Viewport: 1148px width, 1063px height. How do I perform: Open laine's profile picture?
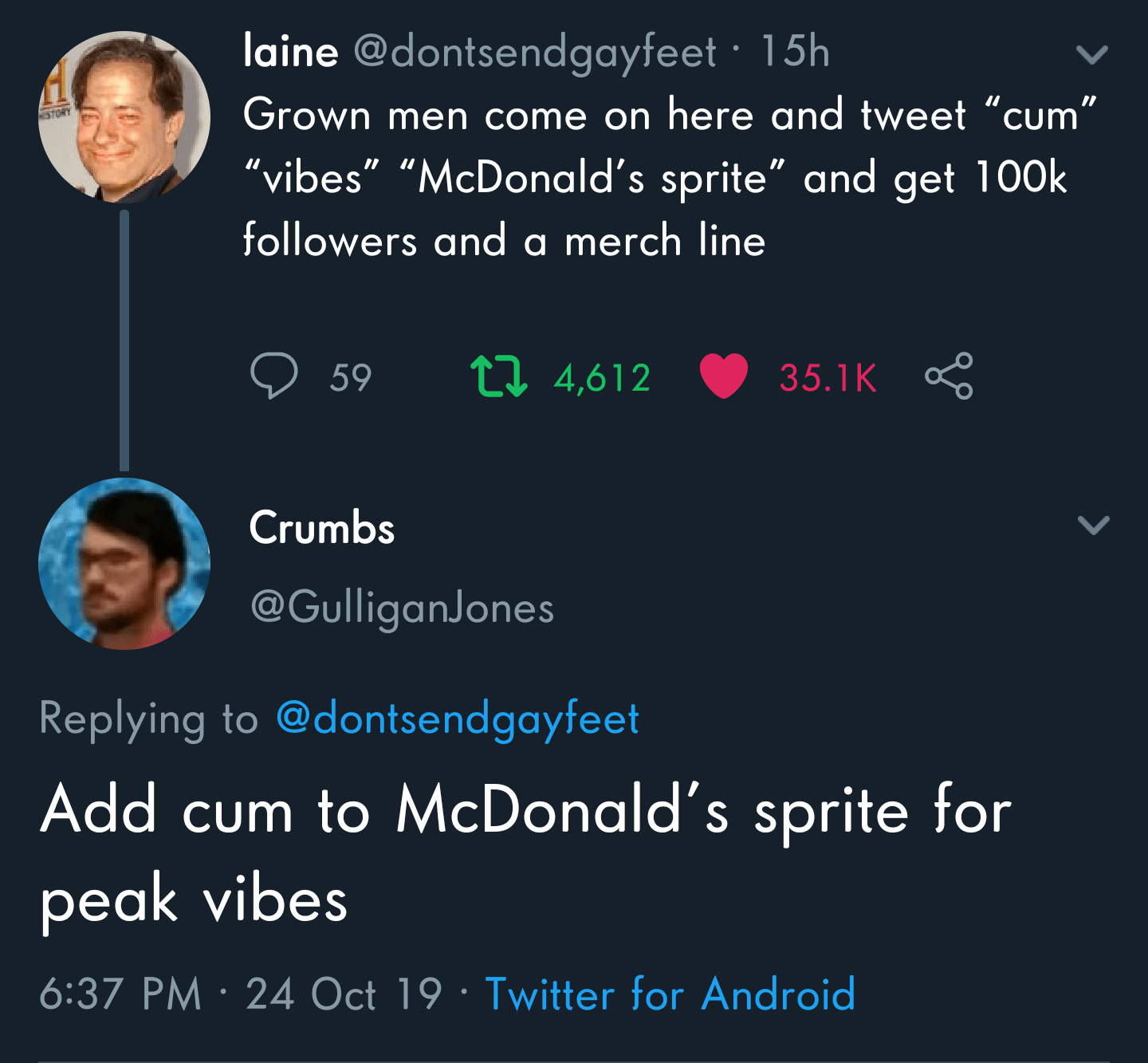(x=124, y=117)
